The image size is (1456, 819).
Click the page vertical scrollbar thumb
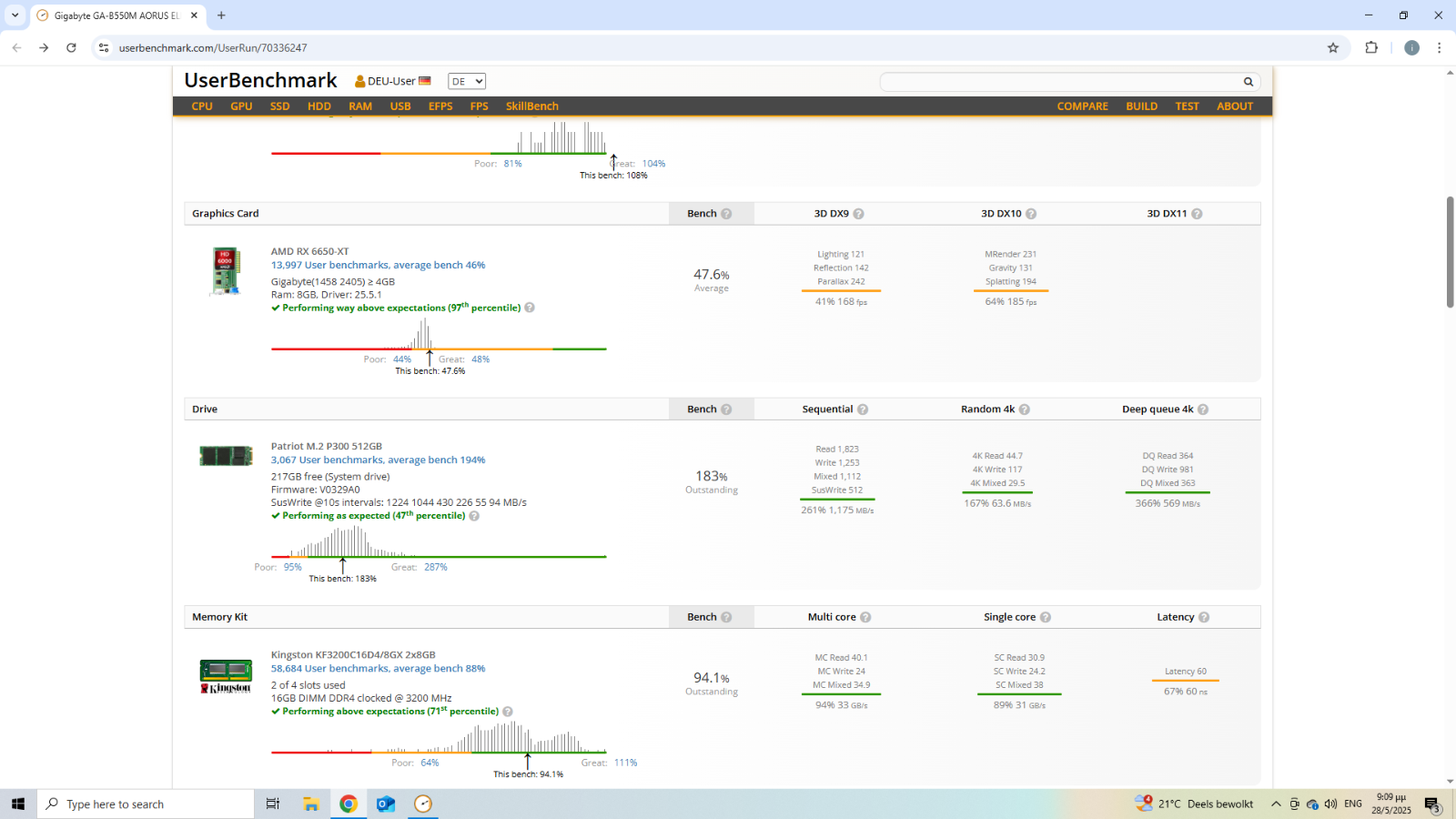pyautogui.click(x=1450, y=252)
